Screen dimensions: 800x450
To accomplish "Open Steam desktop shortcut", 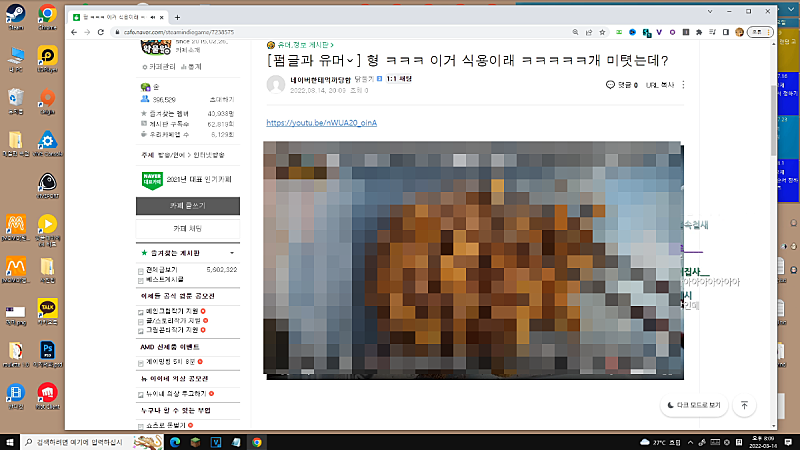I will pyautogui.click(x=16, y=17).
